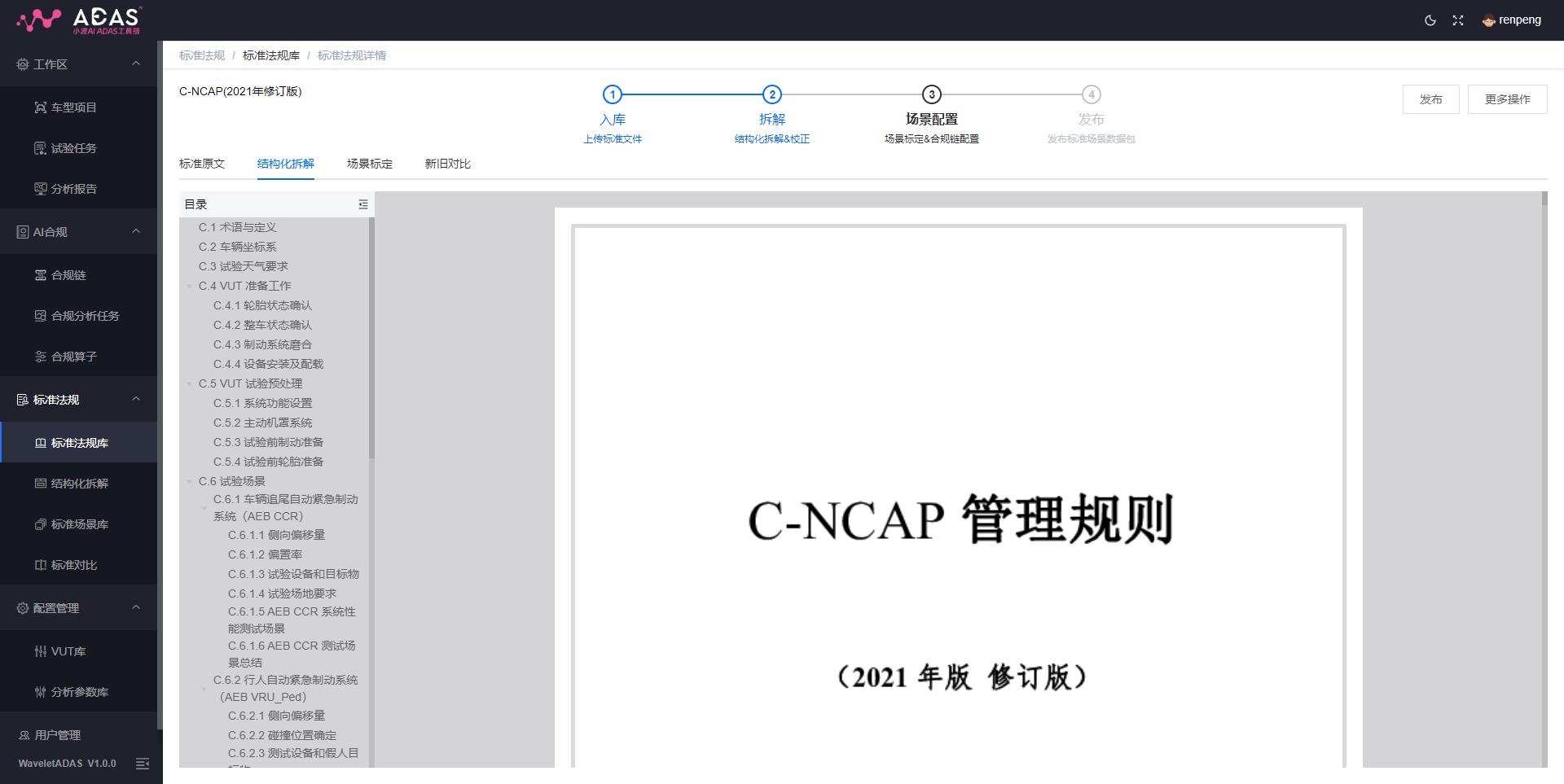Collapse C.6 试验场景 tree node
Screen dimensions: 1564x784
(x=190, y=482)
